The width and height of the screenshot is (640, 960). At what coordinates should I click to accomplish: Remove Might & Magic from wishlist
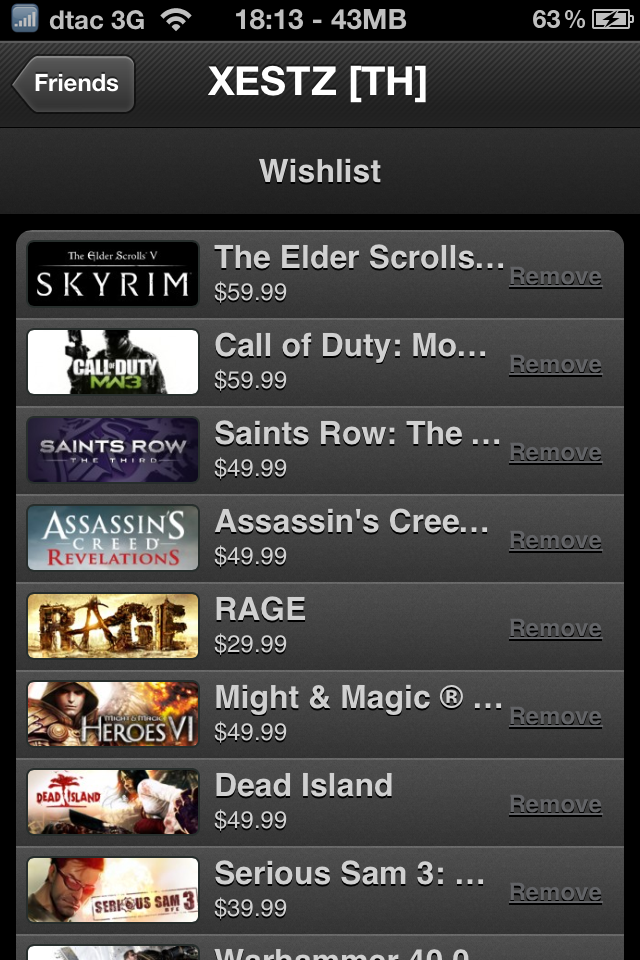[x=555, y=717]
